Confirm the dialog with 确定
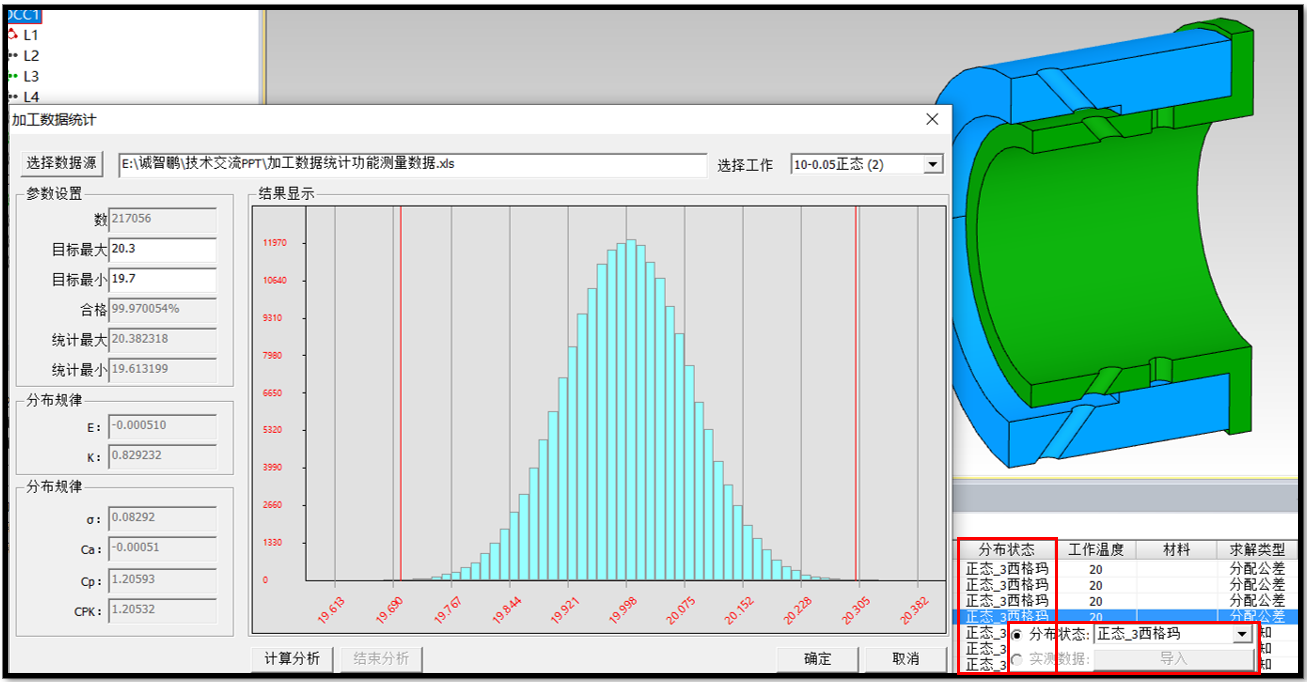1307x682 pixels. coord(817,659)
